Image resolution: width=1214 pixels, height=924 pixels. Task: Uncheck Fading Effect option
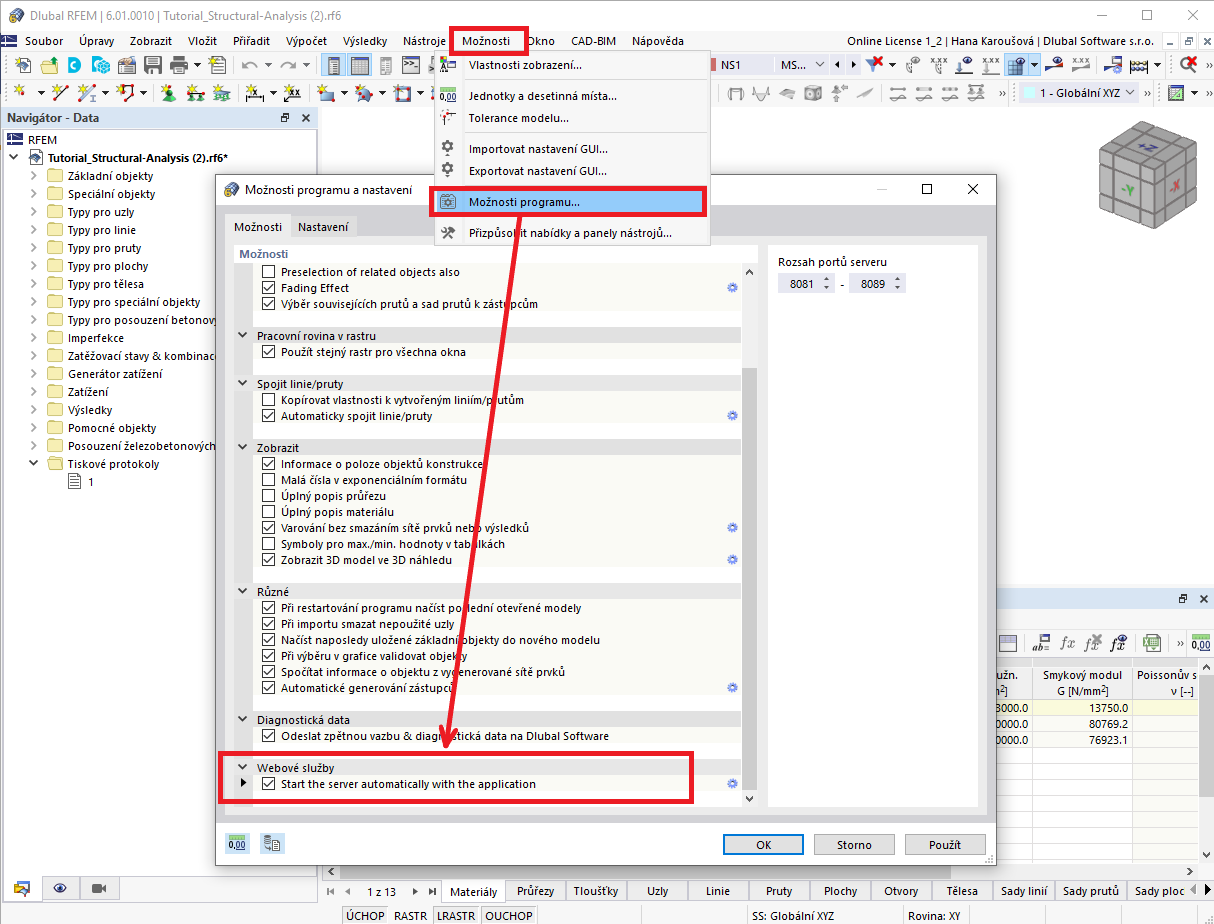[268, 287]
